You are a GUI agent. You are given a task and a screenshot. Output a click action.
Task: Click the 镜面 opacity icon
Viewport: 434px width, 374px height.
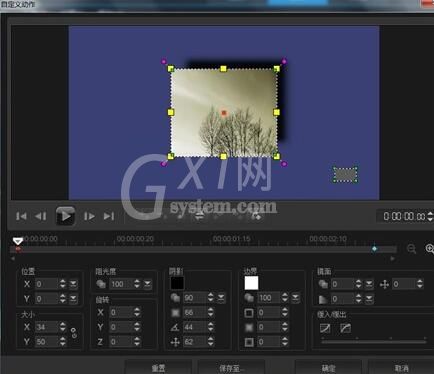tap(323, 284)
